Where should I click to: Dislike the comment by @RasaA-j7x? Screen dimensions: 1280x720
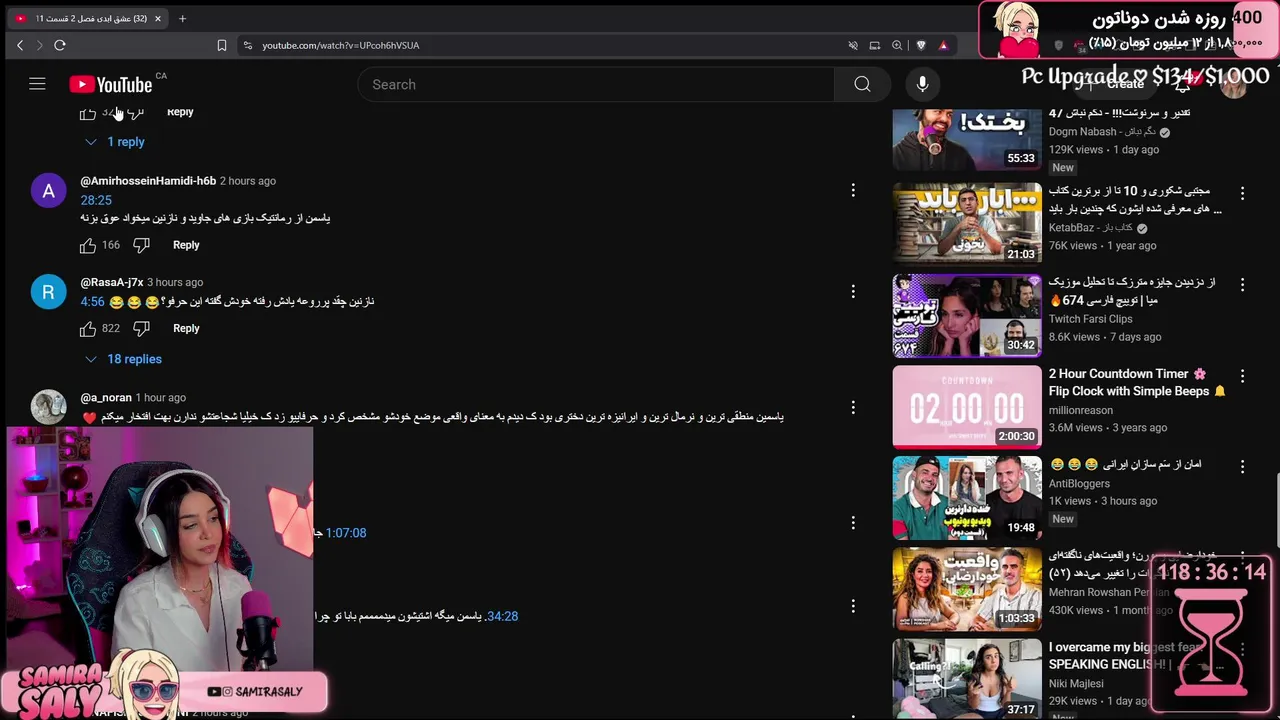(141, 328)
